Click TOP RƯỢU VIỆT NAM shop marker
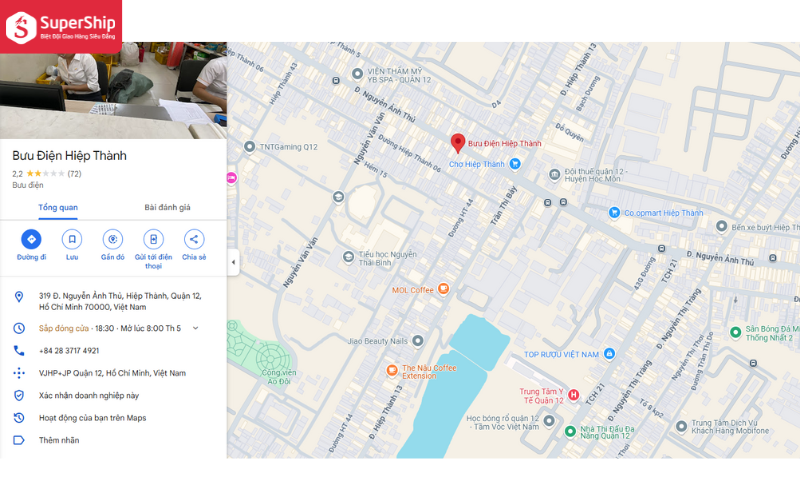The height and width of the screenshot is (500, 800). pos(609,353)
